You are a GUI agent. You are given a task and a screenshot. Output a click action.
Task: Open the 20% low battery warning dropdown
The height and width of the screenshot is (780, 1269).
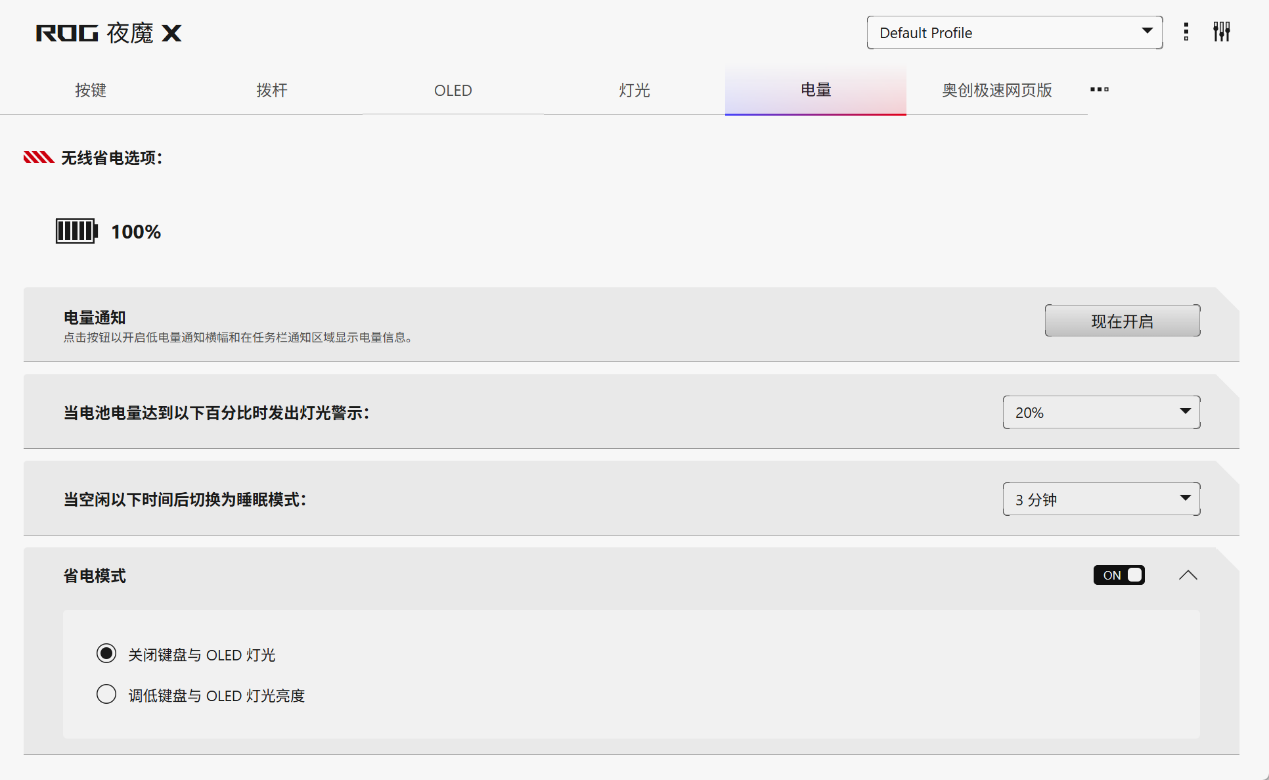(1101, 412)
